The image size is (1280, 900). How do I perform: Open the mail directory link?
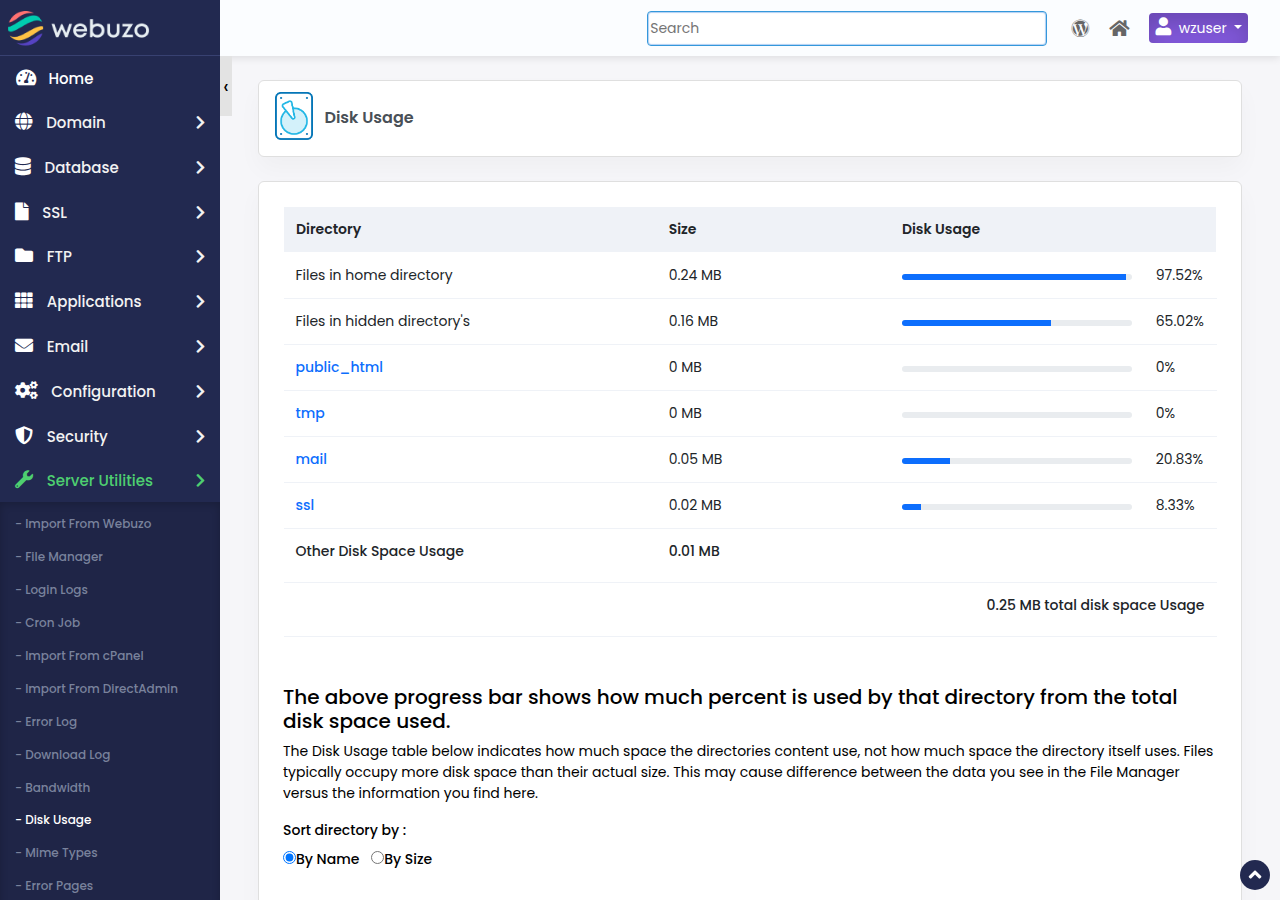311,459
